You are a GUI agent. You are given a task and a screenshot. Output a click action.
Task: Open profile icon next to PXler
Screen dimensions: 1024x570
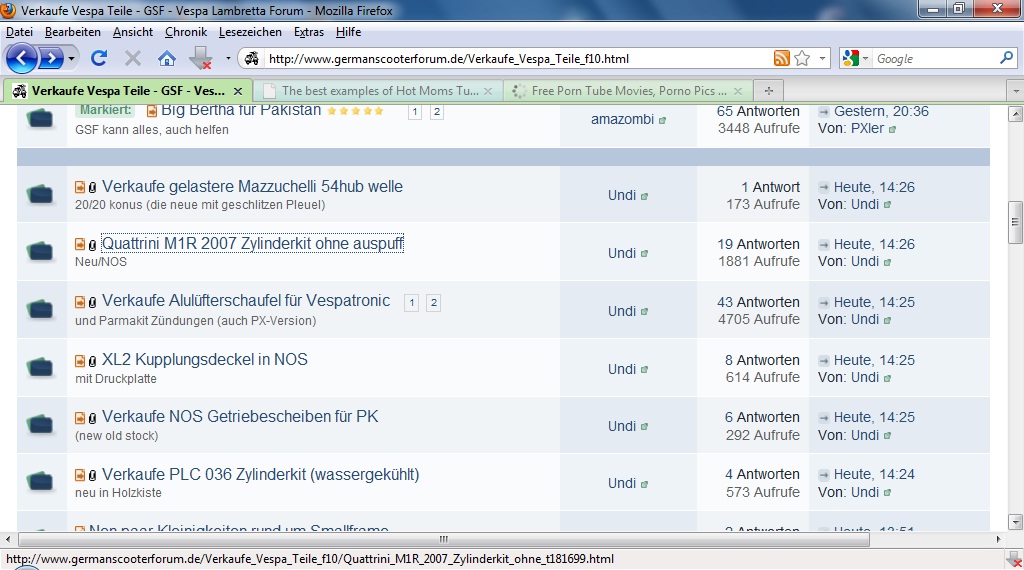tap(892, 129)
